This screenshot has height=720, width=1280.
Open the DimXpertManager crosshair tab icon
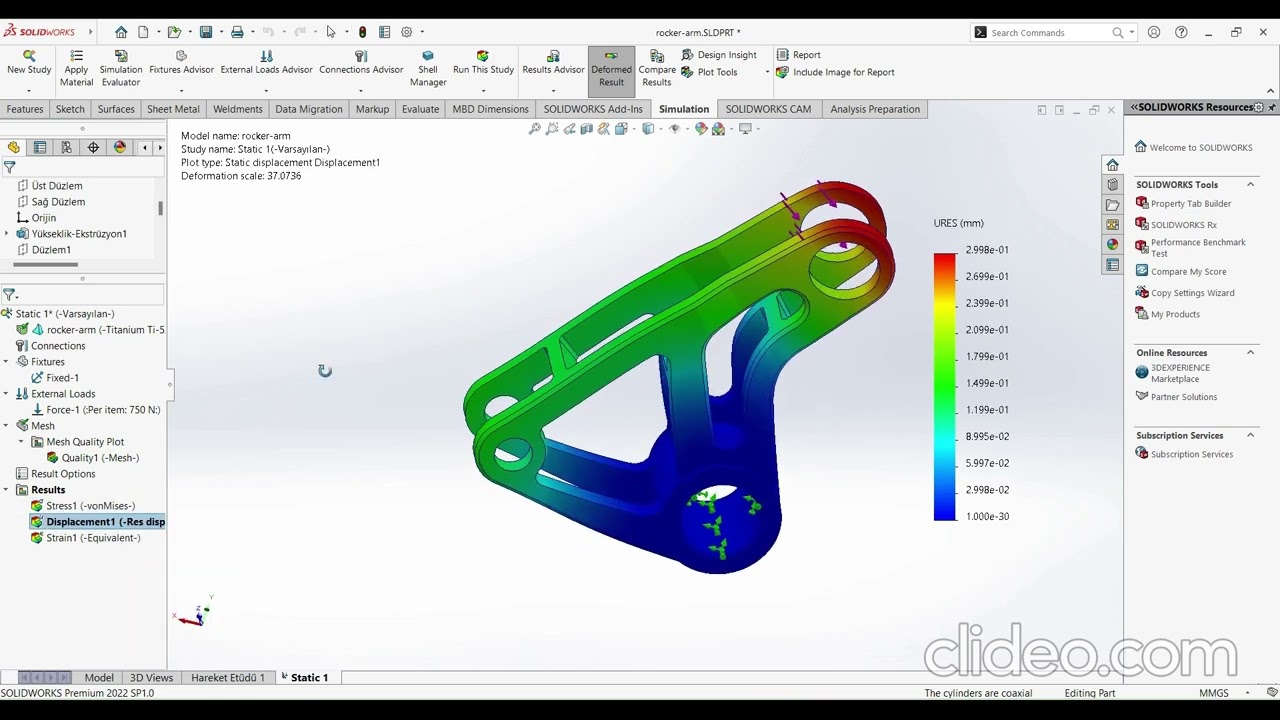pos(93,147)
